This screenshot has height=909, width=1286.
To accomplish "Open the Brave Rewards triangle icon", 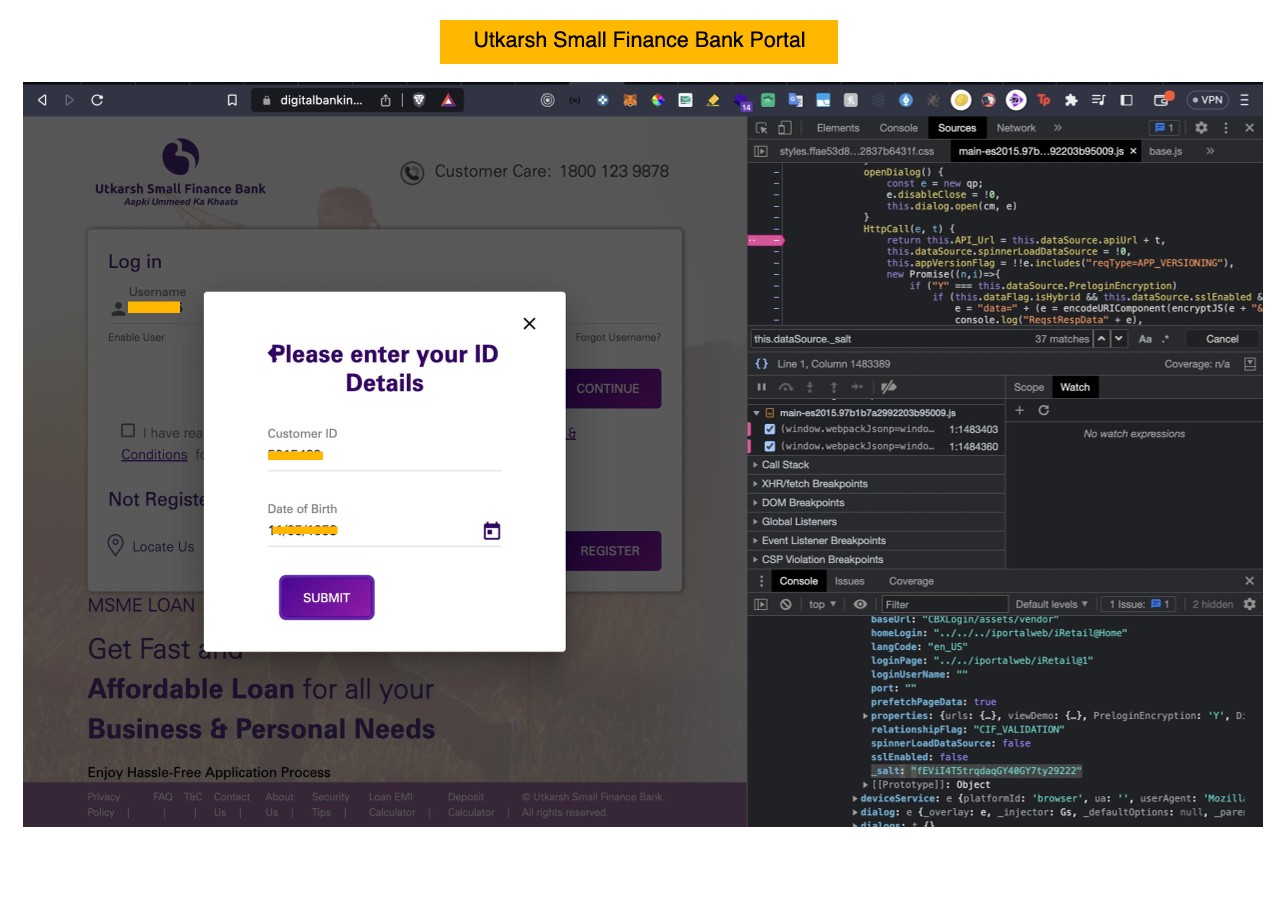I will [x=448, y=100].
